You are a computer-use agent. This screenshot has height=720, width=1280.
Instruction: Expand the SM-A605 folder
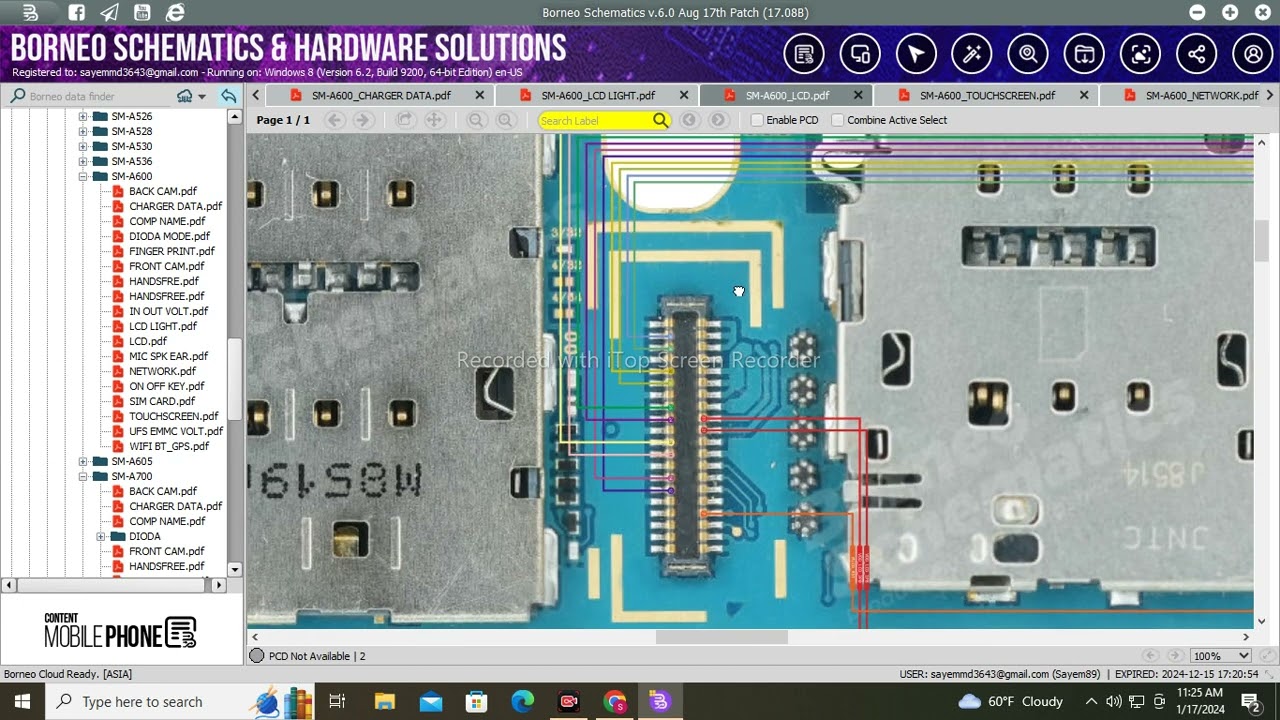[83, 462]
